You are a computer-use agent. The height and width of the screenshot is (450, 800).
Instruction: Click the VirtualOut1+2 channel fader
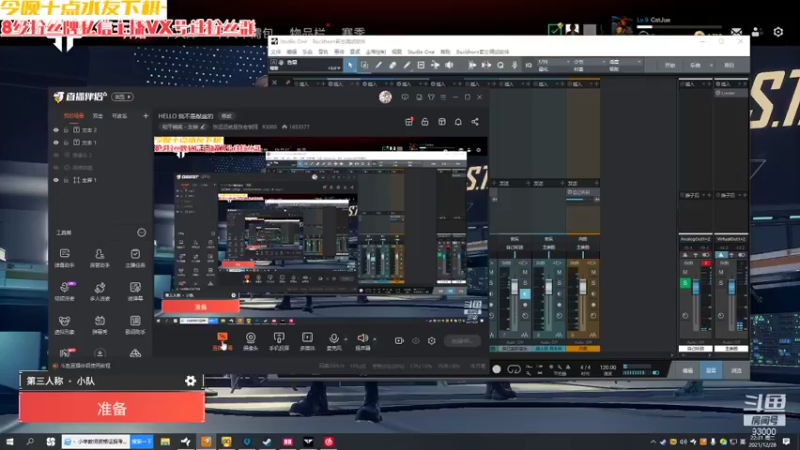(x=732, y=287)
